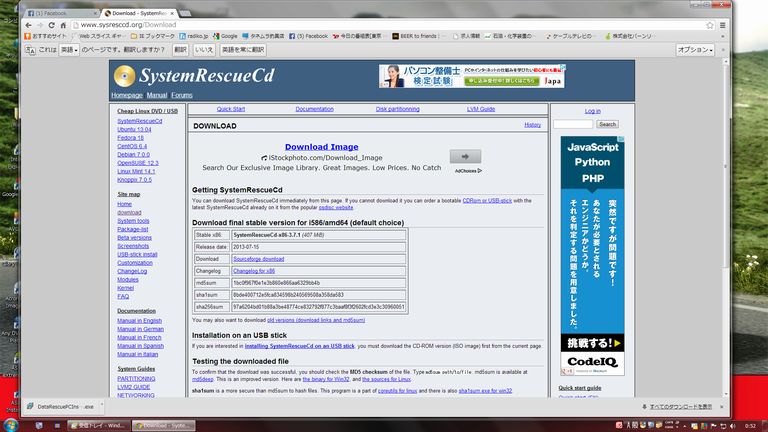Open the Quick Start tab link
The width and height of the screenshot is (768, 432).
231,109
